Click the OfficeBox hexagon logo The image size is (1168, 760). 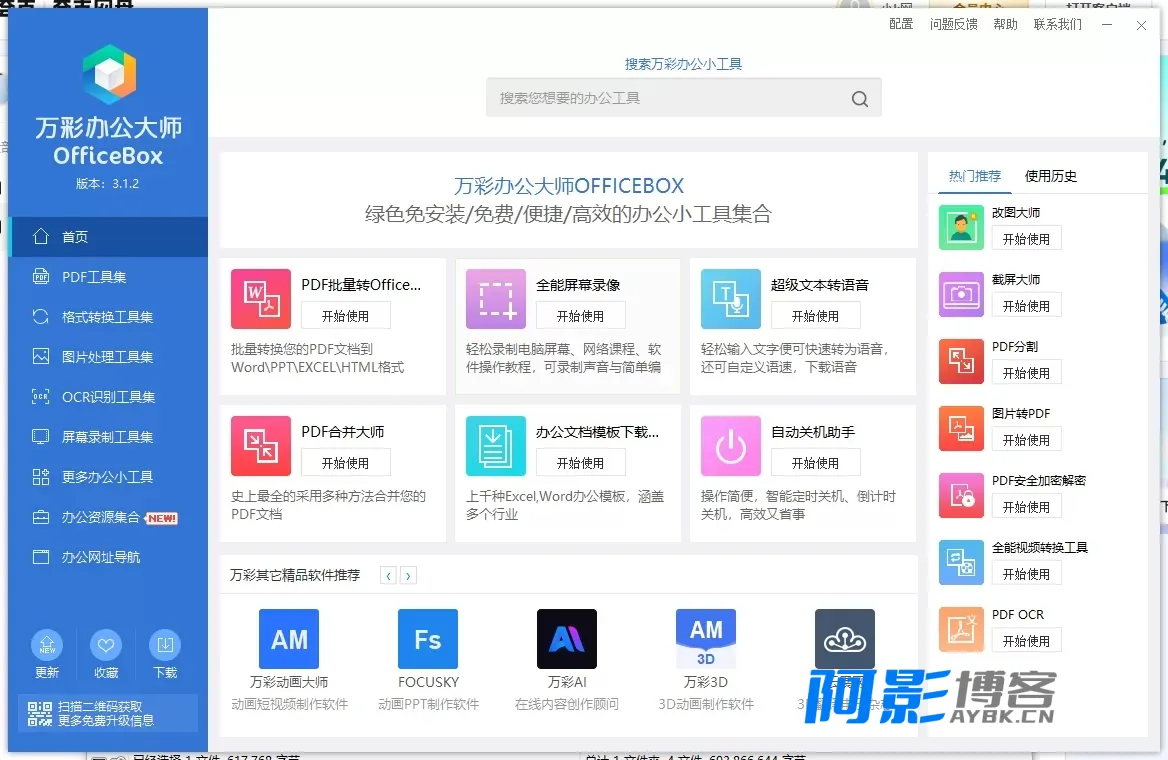(110, 75)
